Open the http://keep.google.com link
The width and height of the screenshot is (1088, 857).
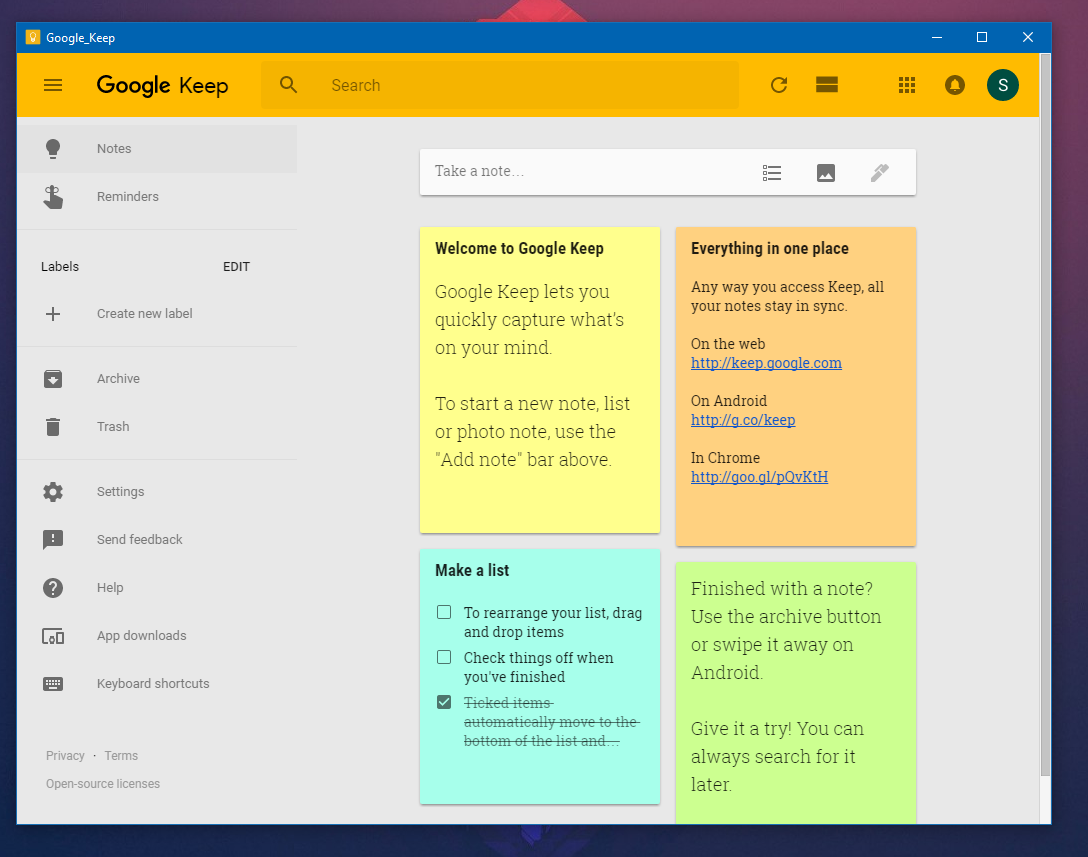766,363
